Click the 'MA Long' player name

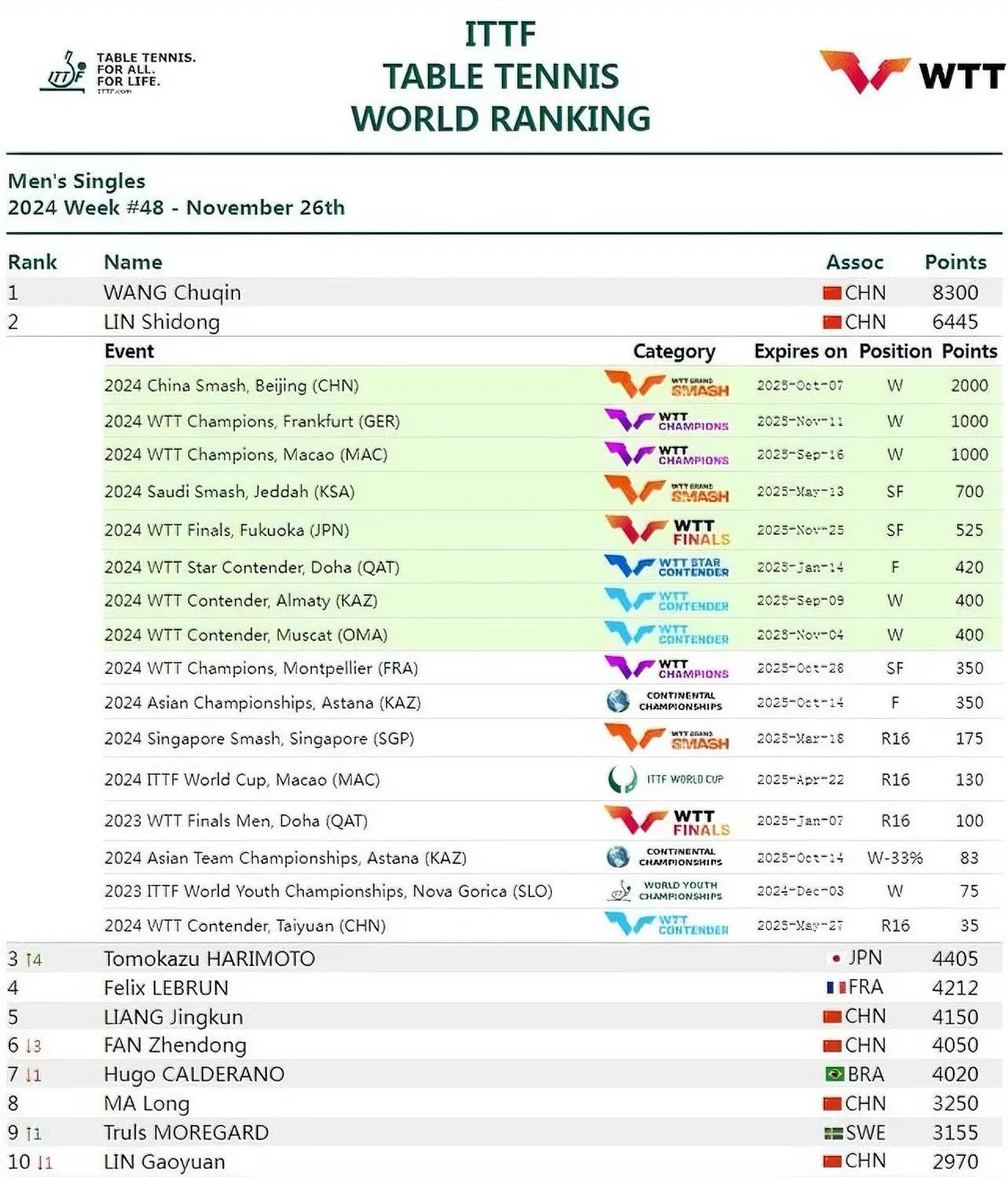(146, 1104)
